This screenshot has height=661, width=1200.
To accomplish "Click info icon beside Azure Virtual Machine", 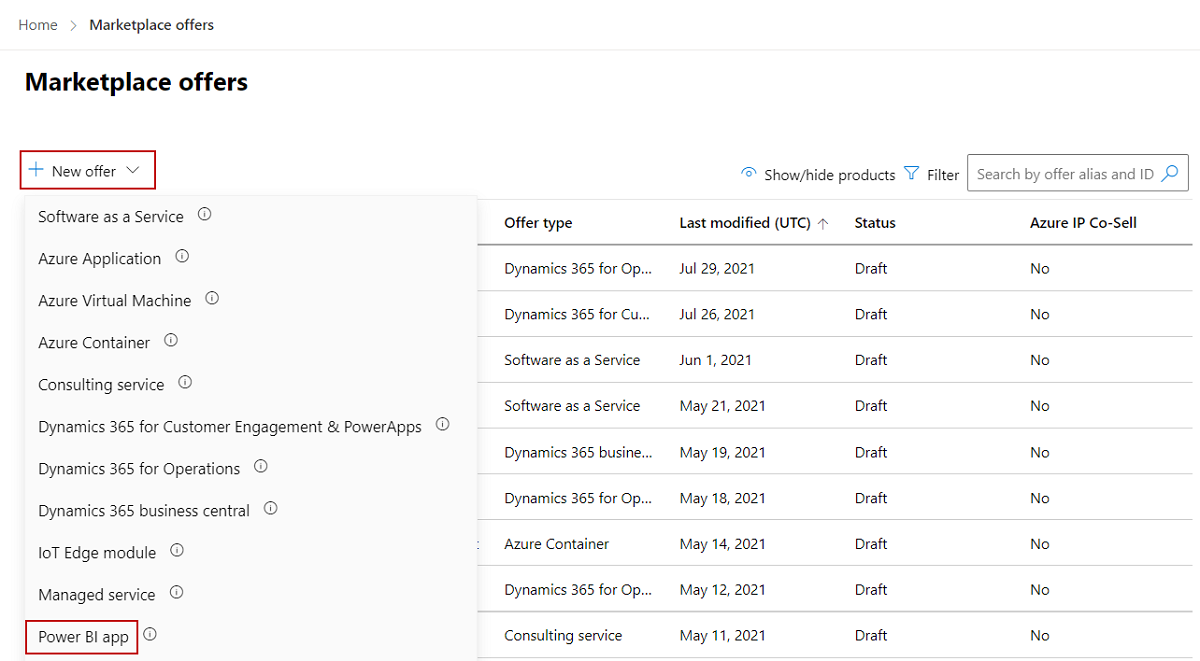I will tap(212, 298).
